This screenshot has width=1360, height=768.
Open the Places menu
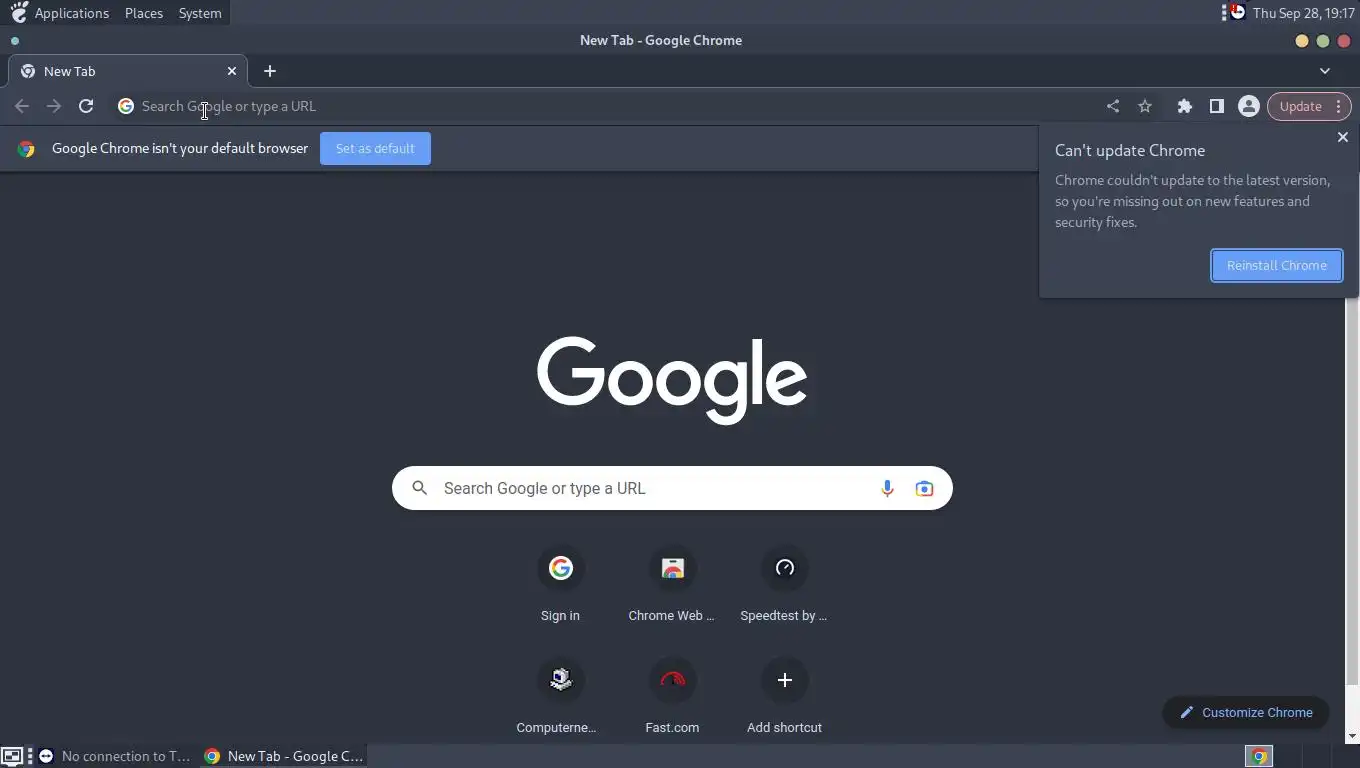(144, 13)
